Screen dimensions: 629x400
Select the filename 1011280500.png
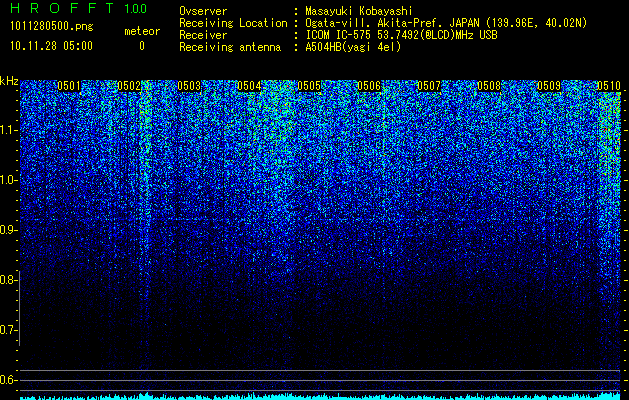coord(51,26)
